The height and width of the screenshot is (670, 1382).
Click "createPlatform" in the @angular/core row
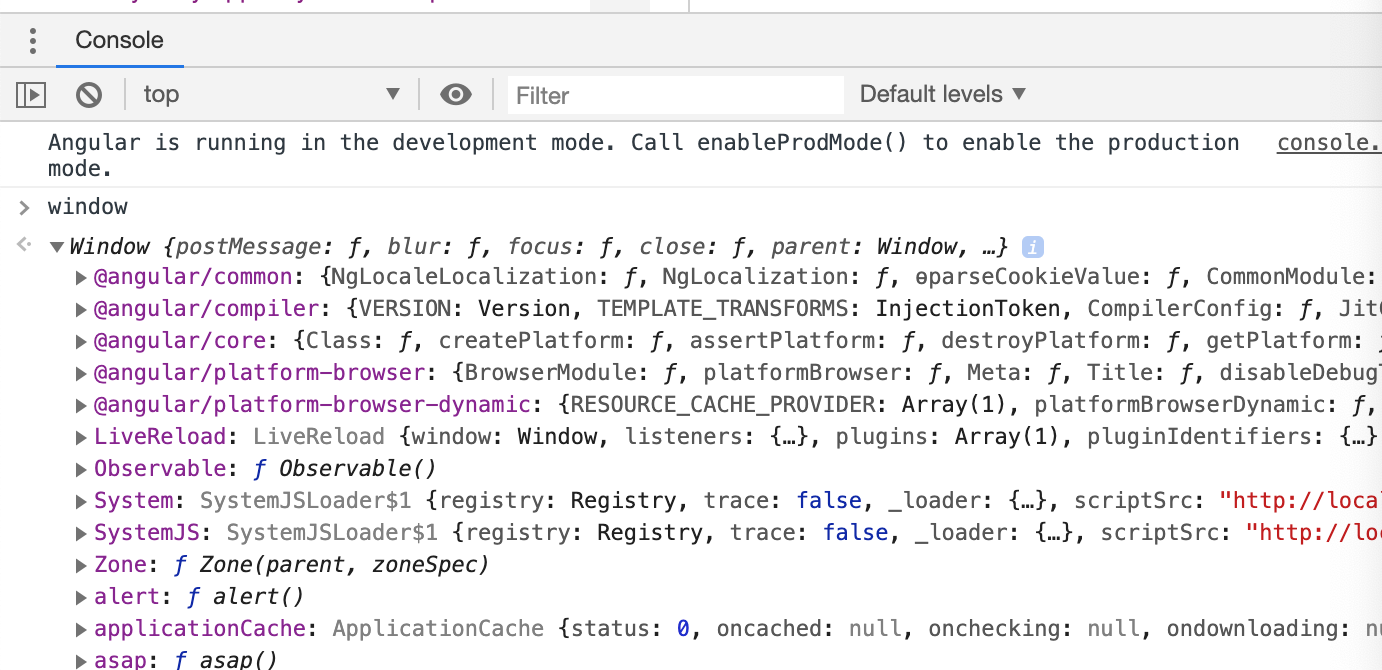538,341
